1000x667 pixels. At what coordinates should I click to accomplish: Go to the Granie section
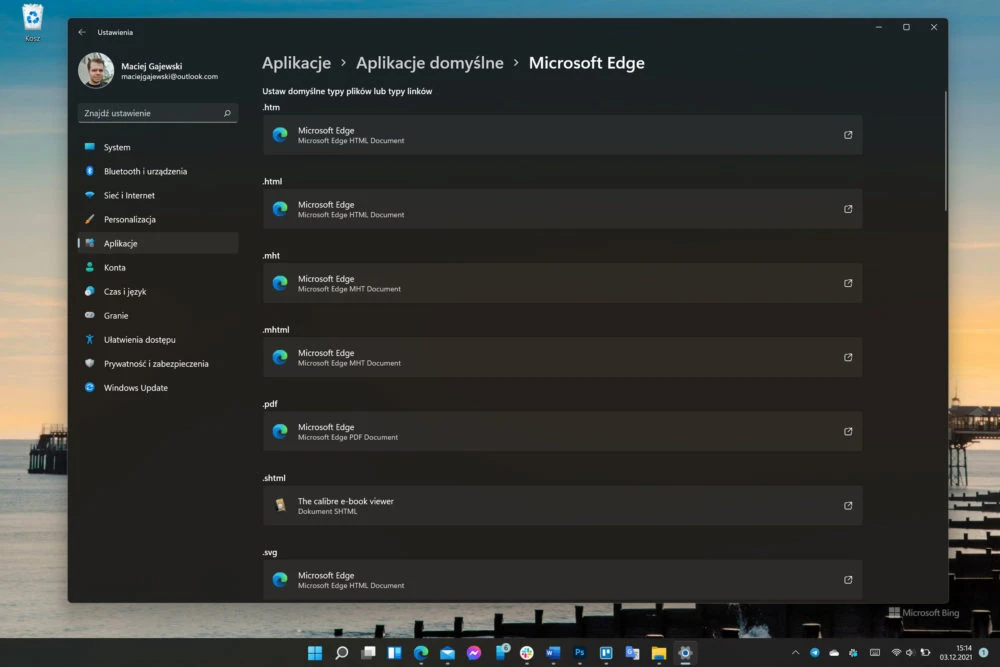158,316
